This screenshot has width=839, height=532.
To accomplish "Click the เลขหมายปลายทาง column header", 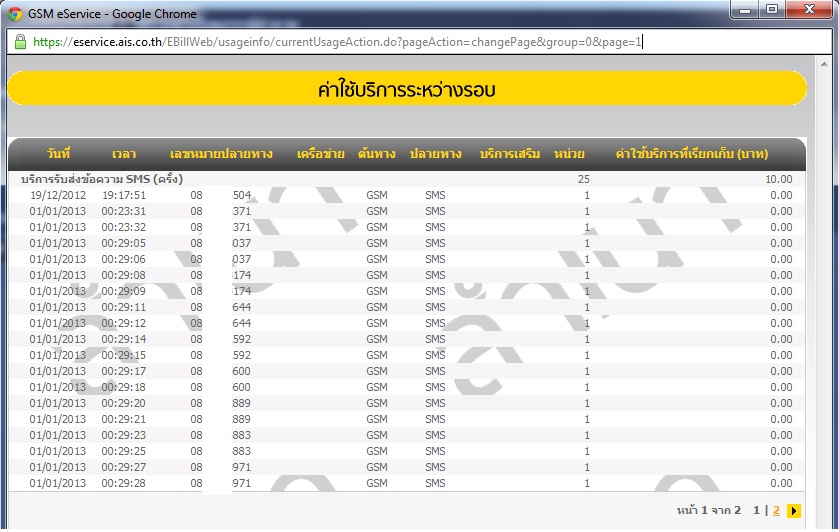I will point(221,154).
